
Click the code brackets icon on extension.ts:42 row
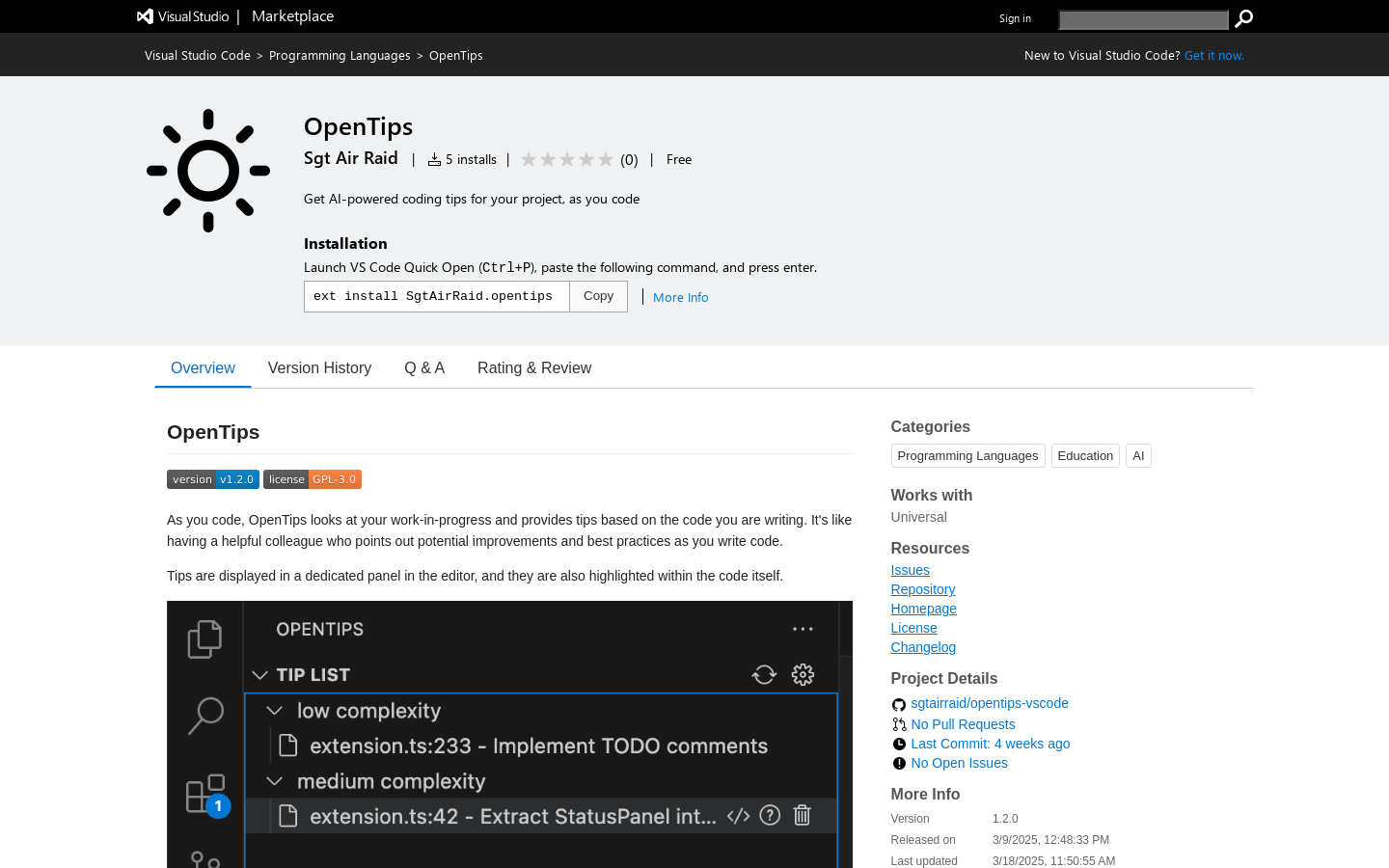(738, 816)
